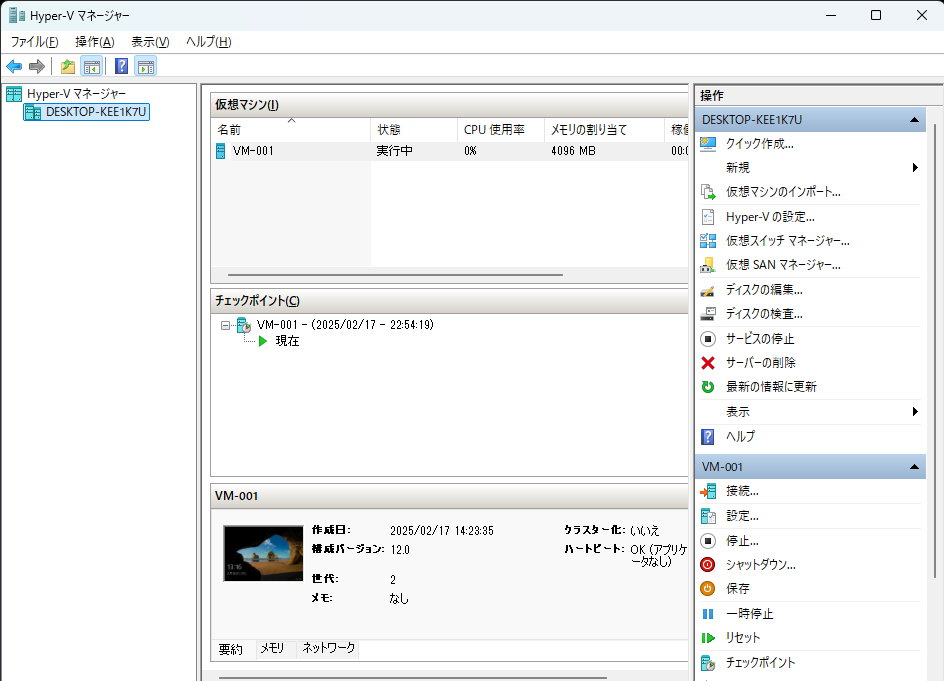Open the 操作(A) menu
Screen dimensions: 944x681
coord(95,42)
